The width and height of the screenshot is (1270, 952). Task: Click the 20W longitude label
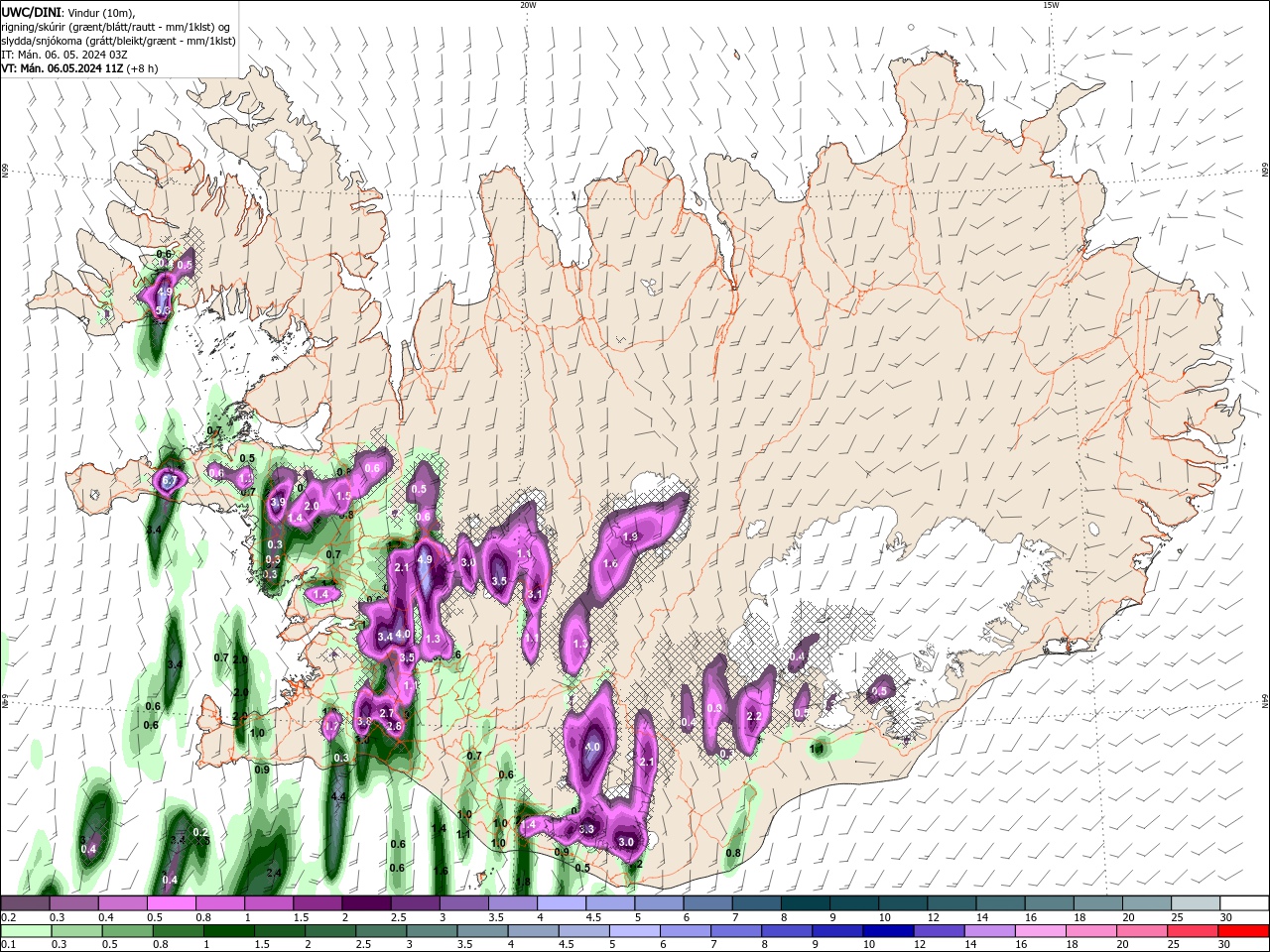[x=528, y=5]
